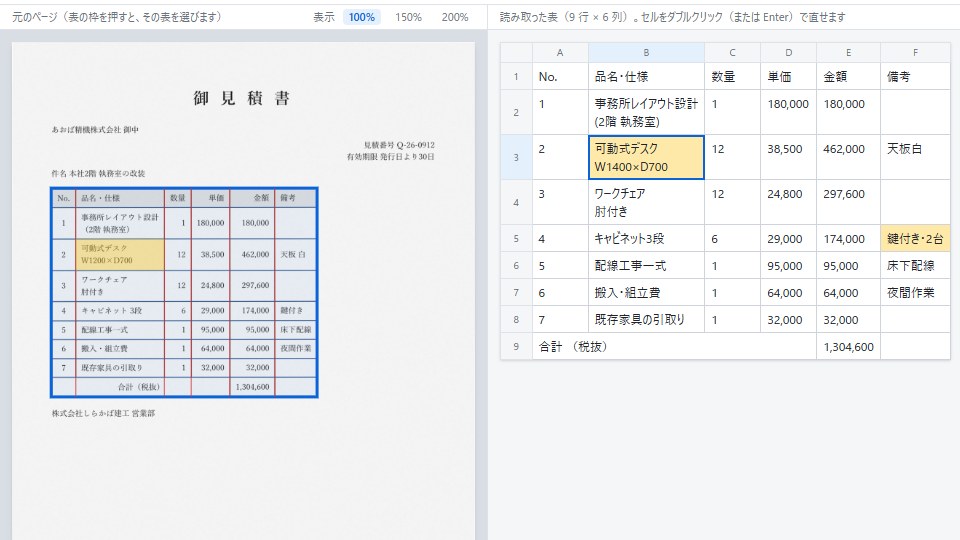Select amount cell 462,000 in grid

tap(849, 157)
